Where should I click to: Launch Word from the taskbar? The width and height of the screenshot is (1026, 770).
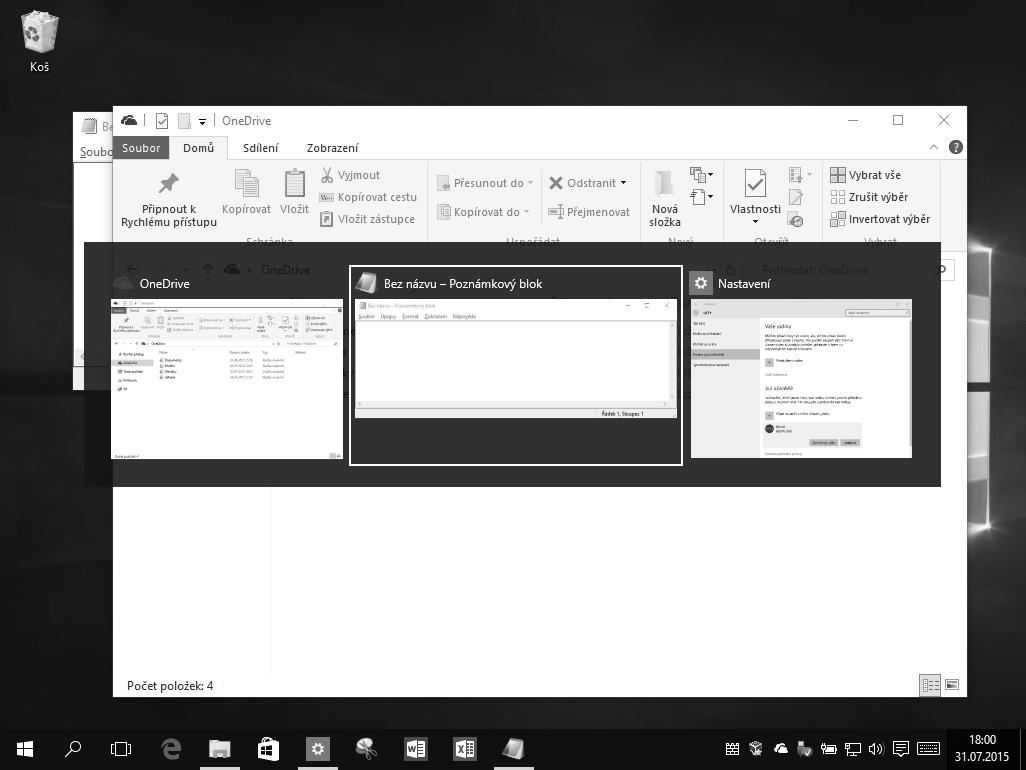coord(416,749)
